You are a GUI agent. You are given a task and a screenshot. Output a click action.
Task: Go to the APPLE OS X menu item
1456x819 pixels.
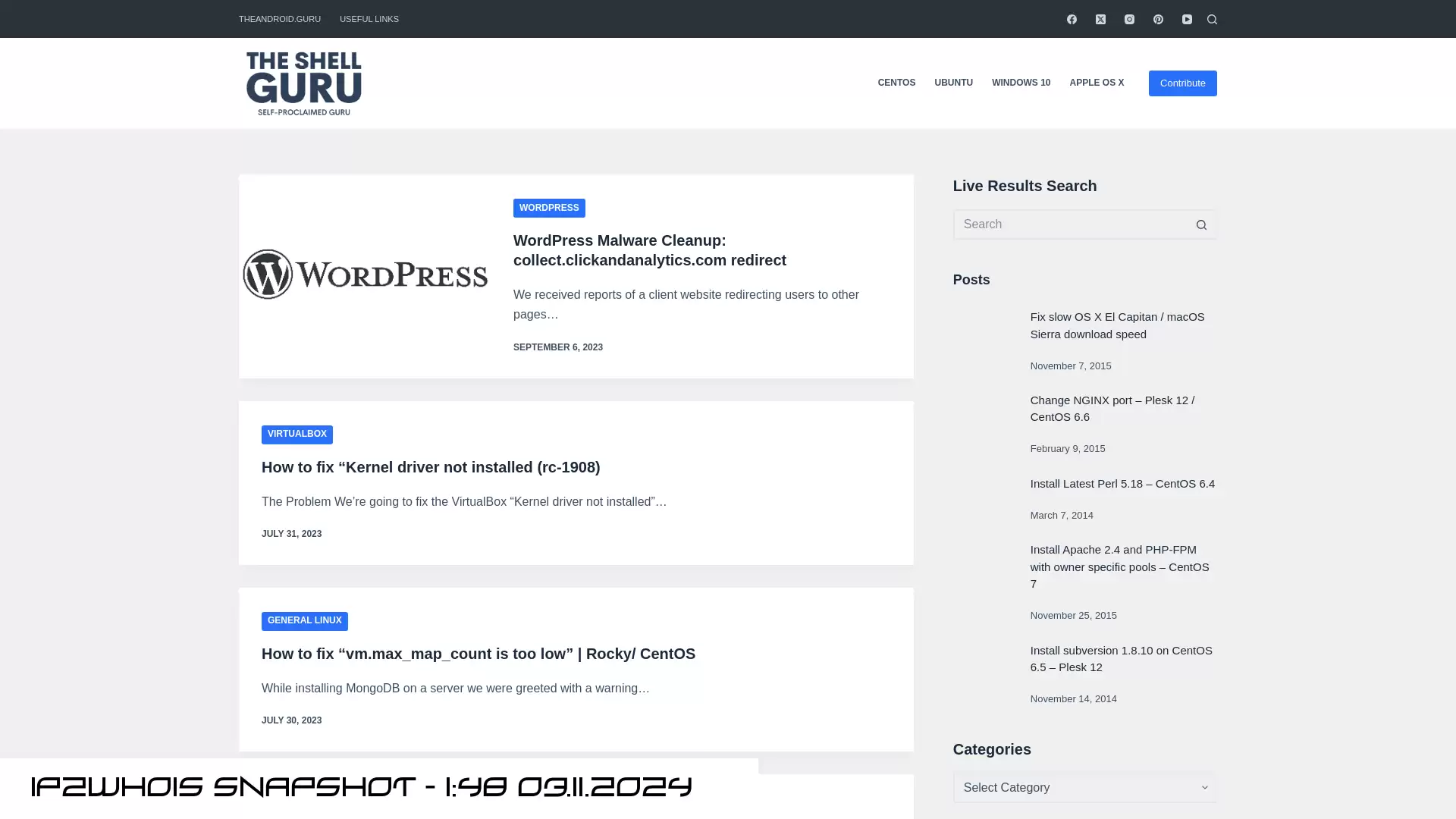tap(1097, 83)
